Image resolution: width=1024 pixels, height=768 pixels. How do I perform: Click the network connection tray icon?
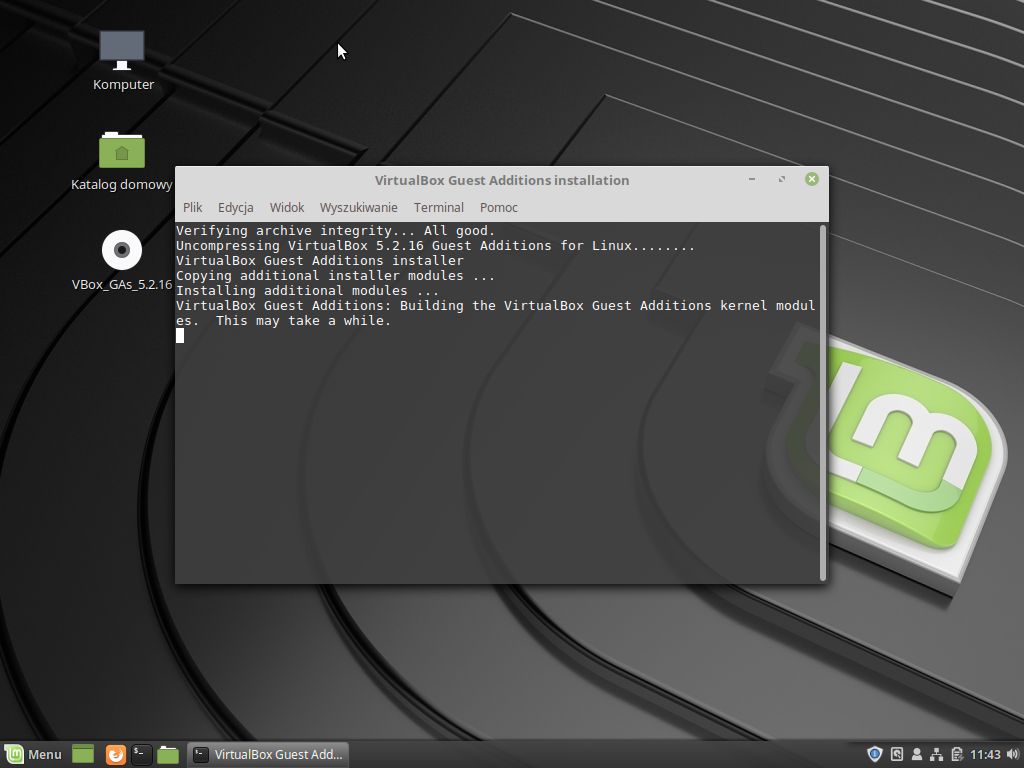936,754
